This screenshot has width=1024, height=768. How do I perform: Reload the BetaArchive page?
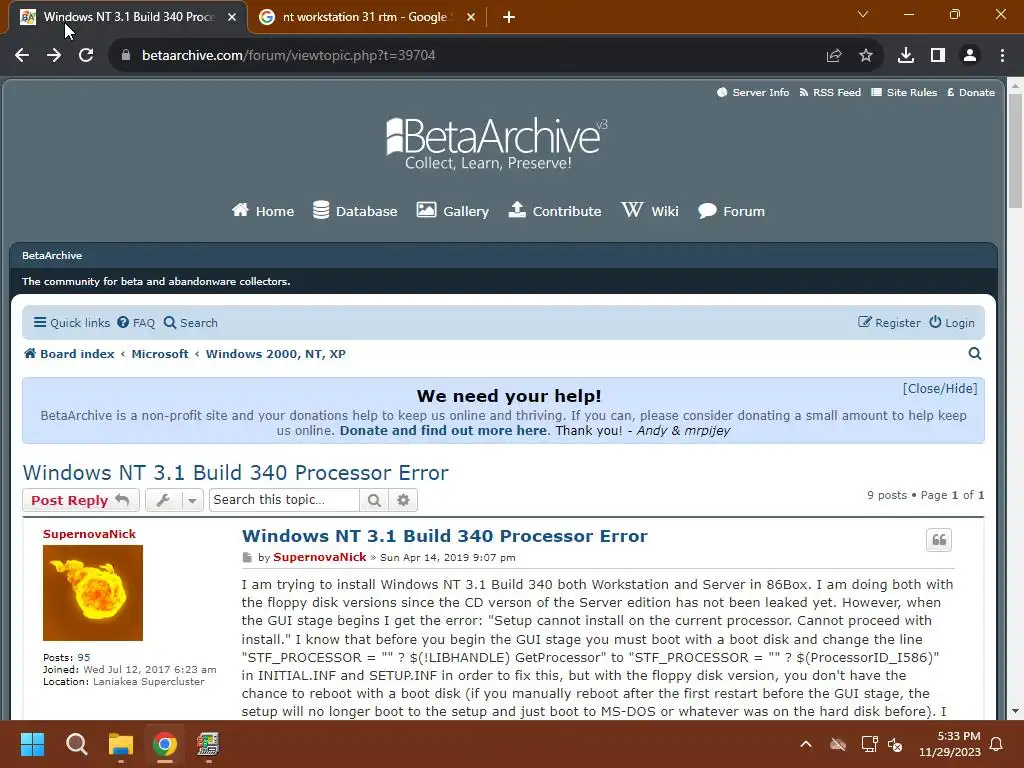(x=86, y=56)
